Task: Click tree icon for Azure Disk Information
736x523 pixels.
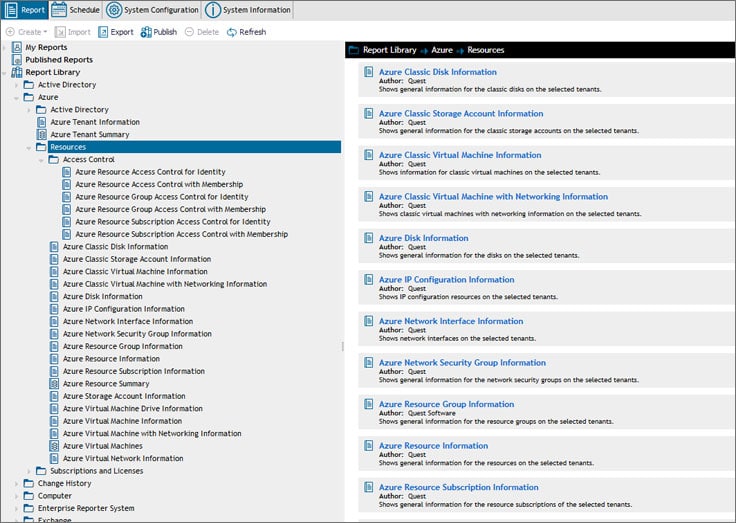Action: 54,296
